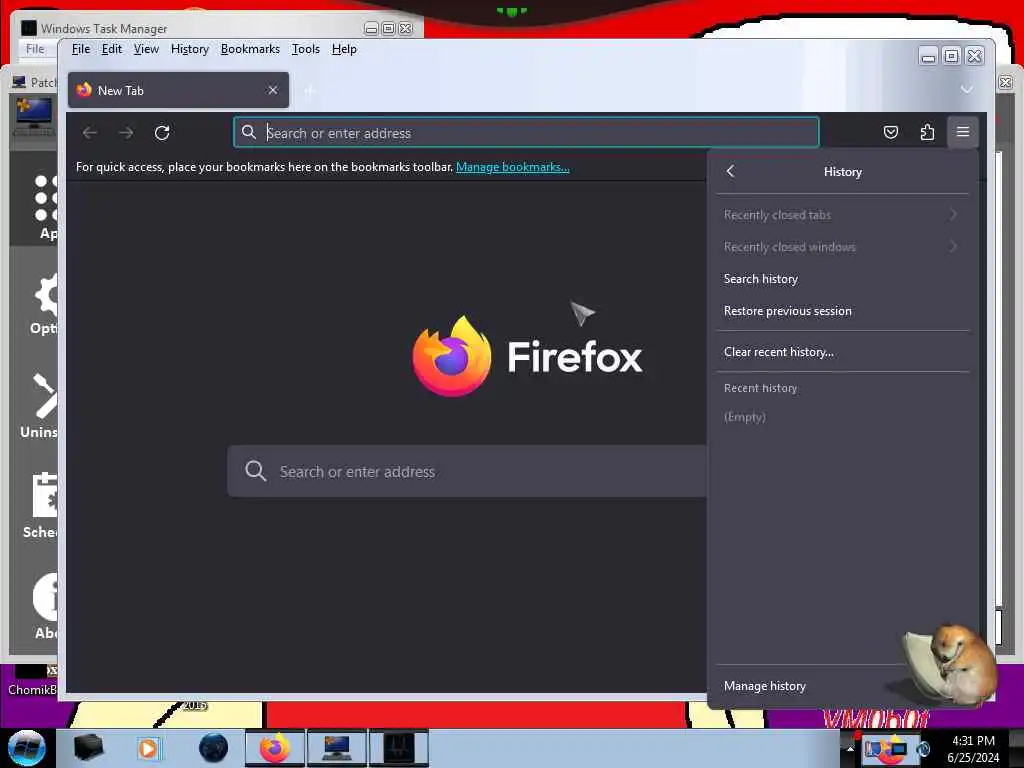The height and width of the screenshot is (768, 1024).
Task: Open Clear recent history dialog
Action: [842, 352]
